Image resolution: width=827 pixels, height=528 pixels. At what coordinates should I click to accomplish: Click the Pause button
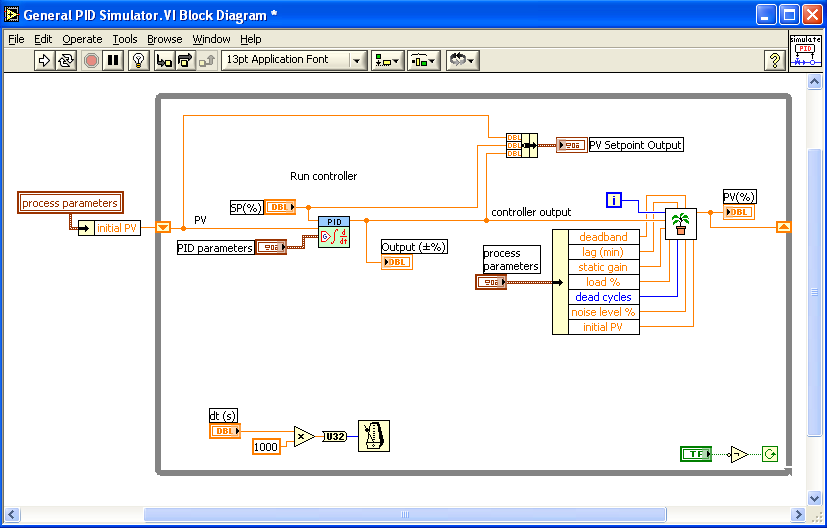click(x=113, y=60)
